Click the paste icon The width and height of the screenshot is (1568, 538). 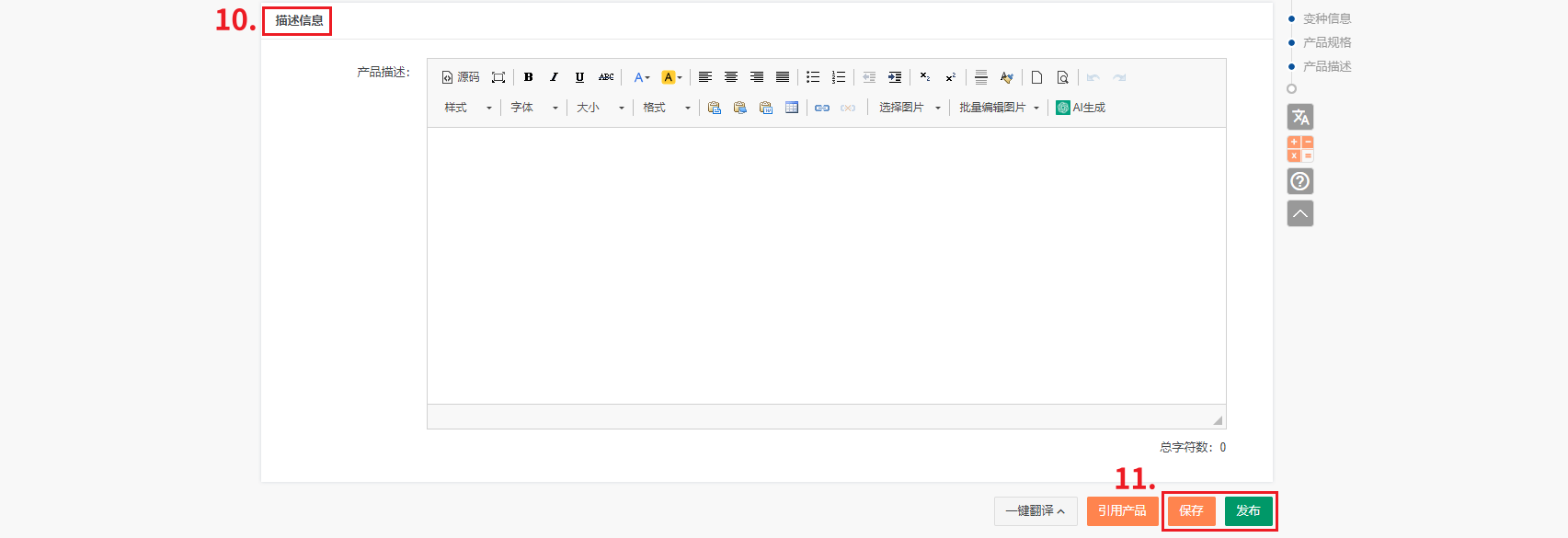pyautogui.click(x=715, y=108)
